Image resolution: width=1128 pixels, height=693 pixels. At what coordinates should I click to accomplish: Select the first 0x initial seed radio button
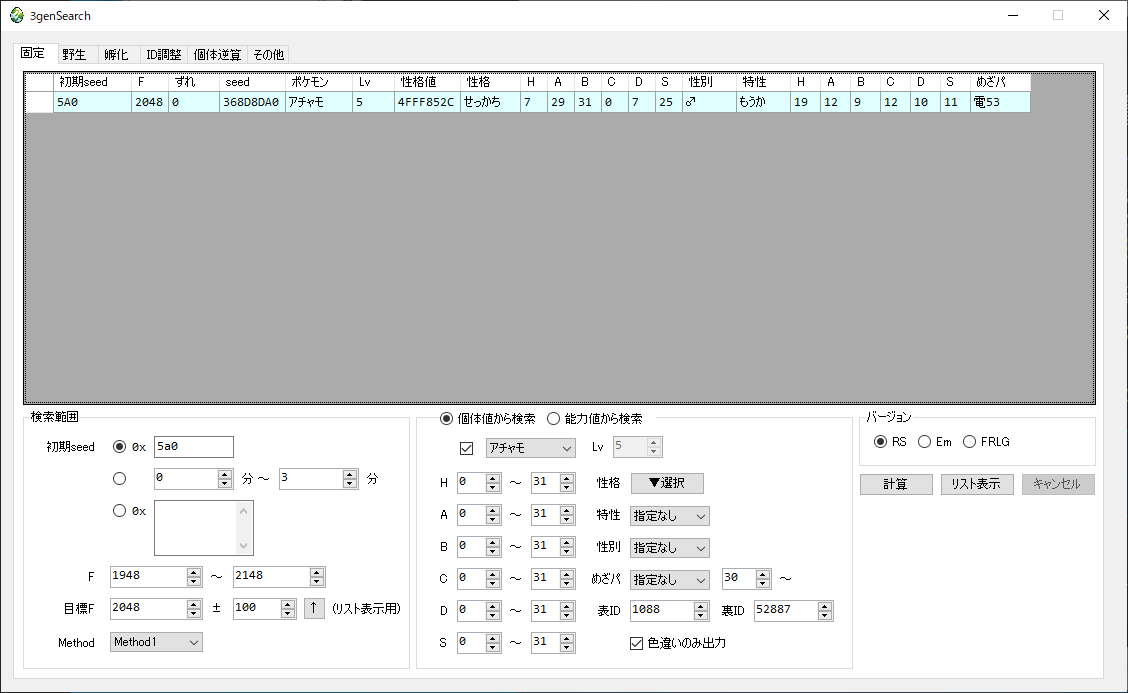point(119,447)
